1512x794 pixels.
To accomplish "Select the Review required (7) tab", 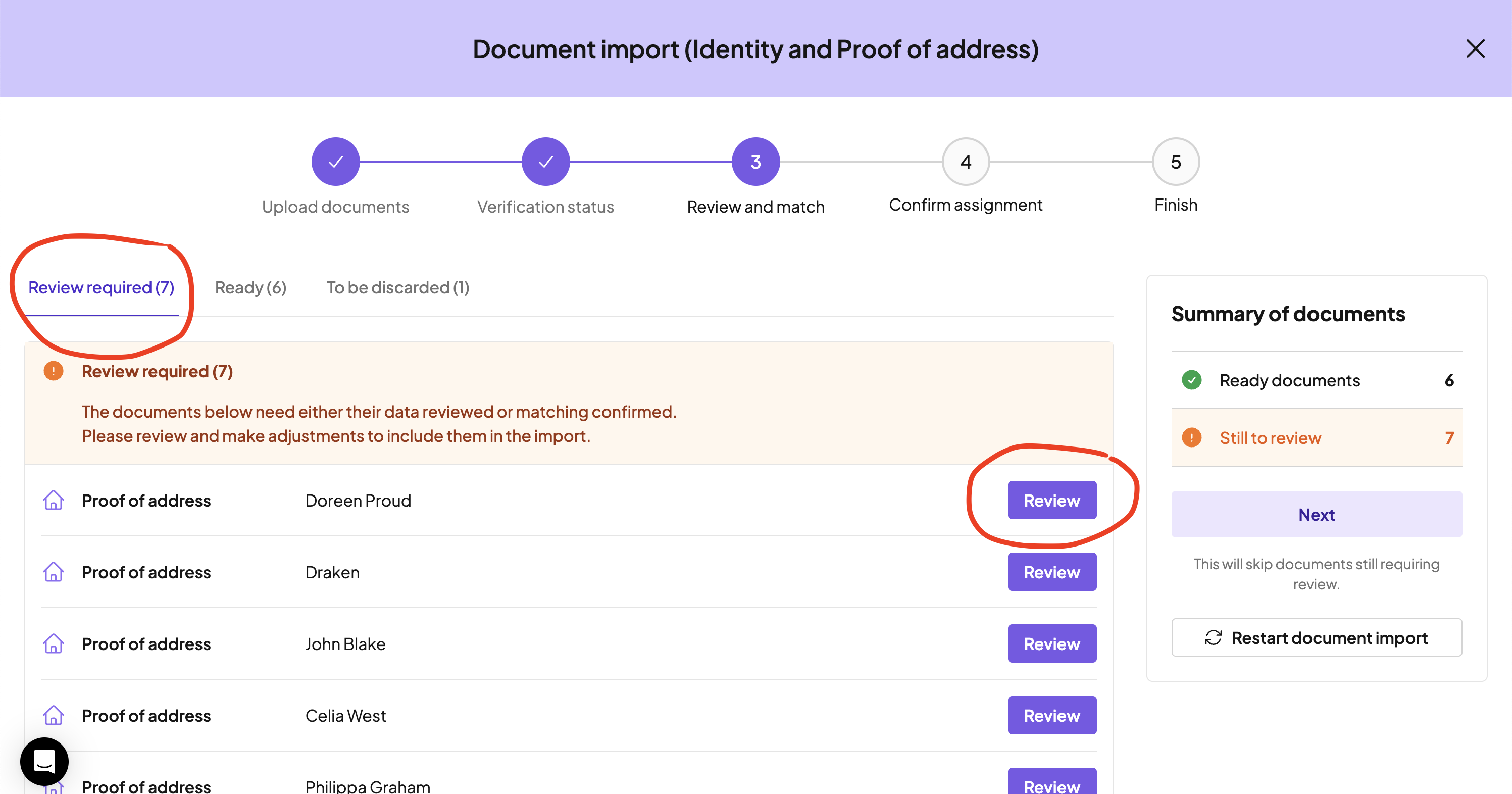I will coord(101,287).
